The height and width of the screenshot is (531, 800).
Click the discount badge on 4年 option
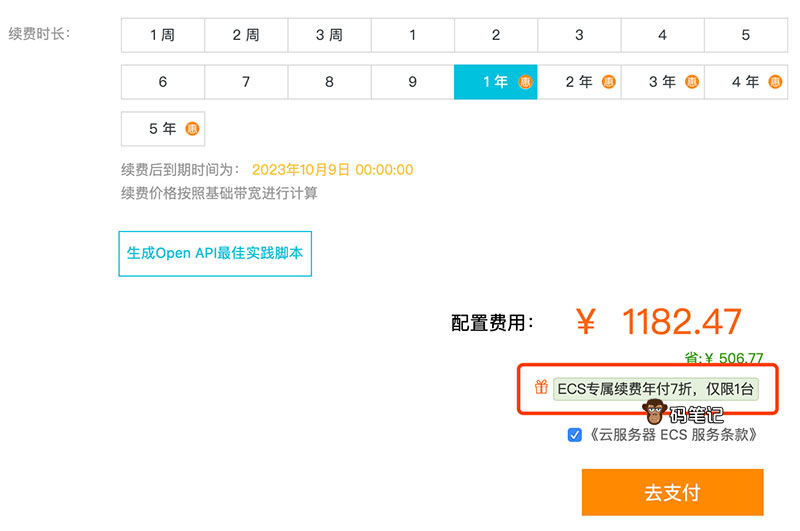pyautogui.click(x=775, y=82)
